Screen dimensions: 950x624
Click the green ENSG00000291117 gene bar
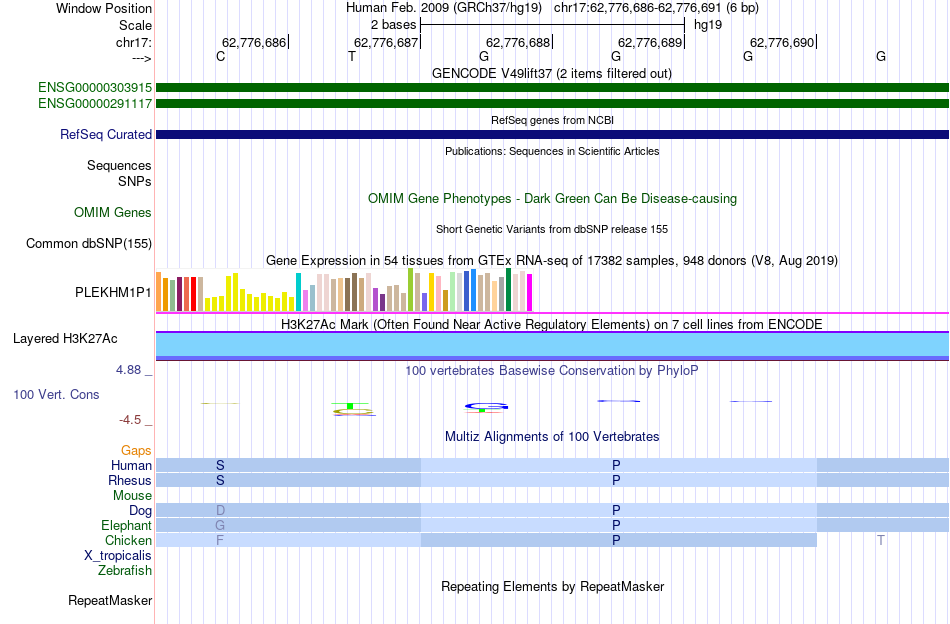552,104
